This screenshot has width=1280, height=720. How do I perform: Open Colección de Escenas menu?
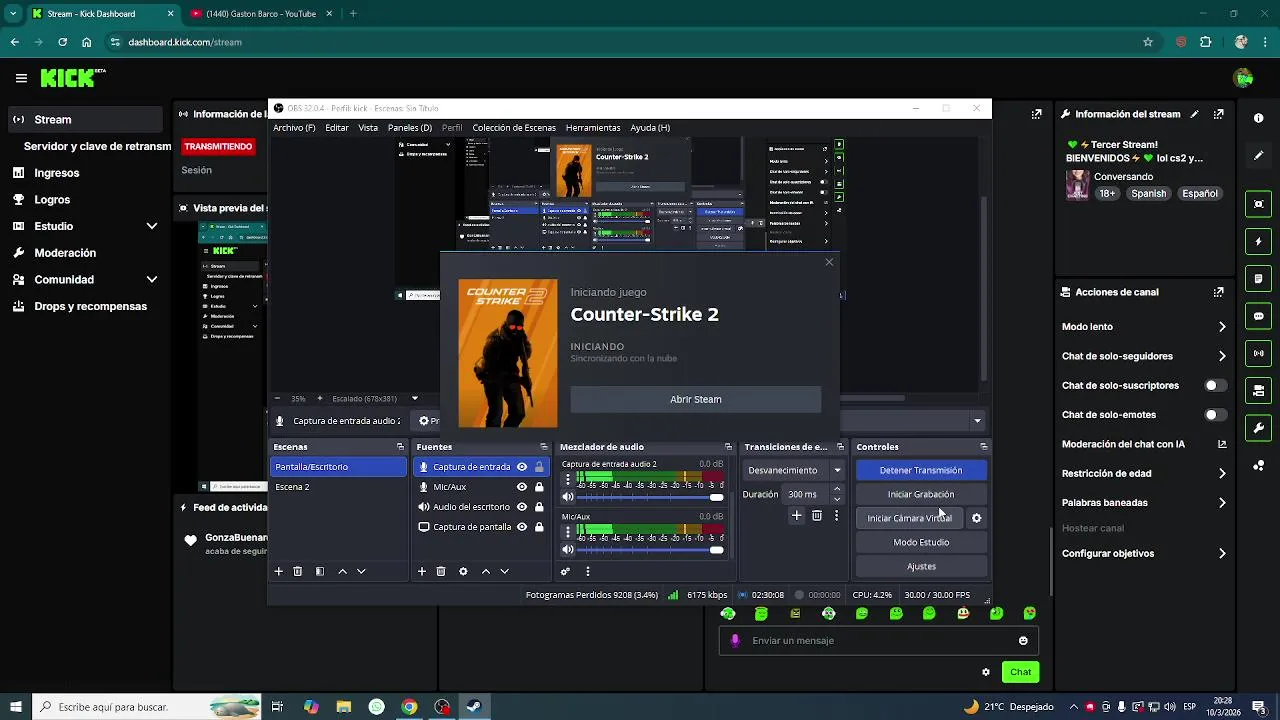coord(514,128)
